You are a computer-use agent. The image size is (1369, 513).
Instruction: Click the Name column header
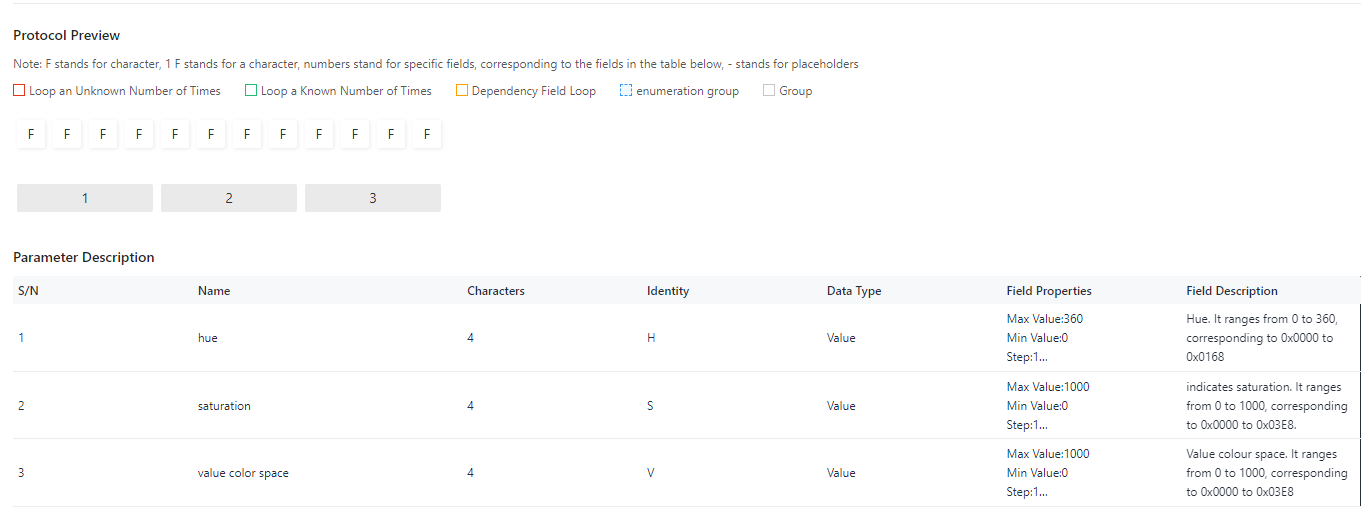tap(214, 291)
